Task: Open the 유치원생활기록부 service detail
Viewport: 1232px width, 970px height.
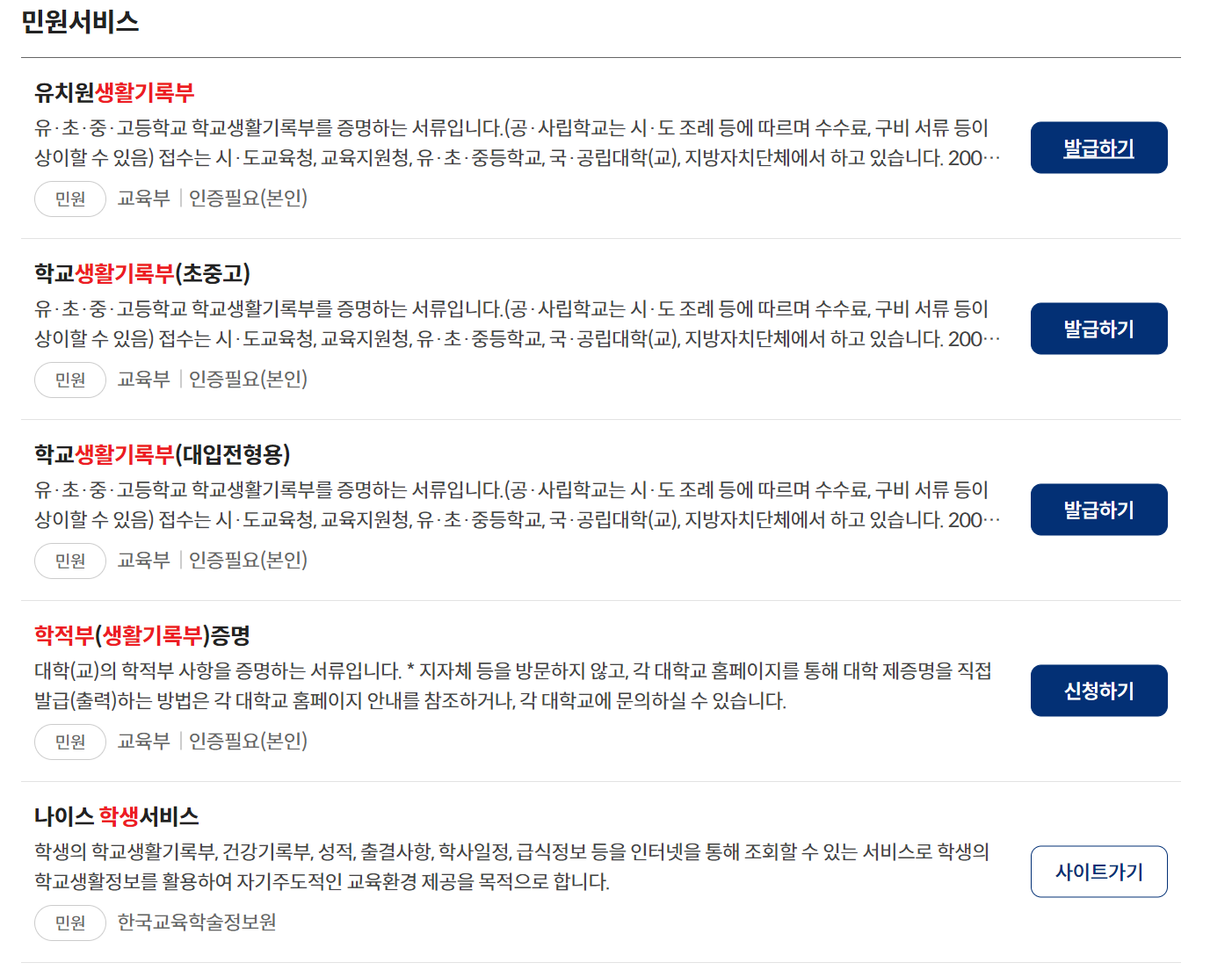Action: pyautogui.click(x=114, y=92)
